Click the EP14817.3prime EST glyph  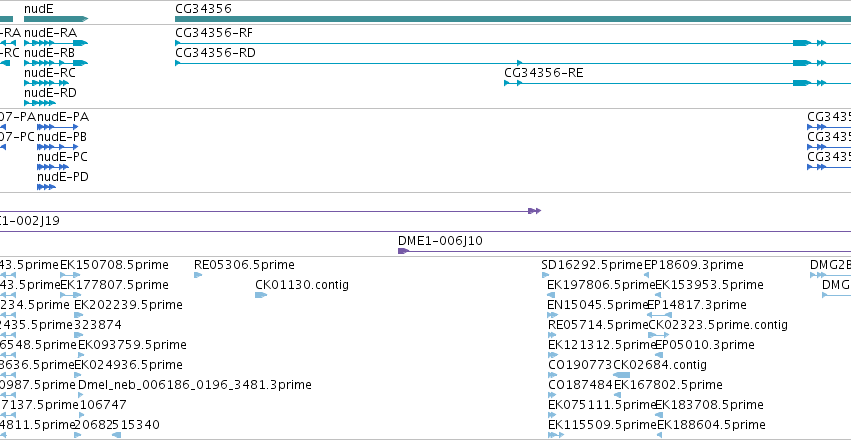pyautogui.click(x=659, y=315)
